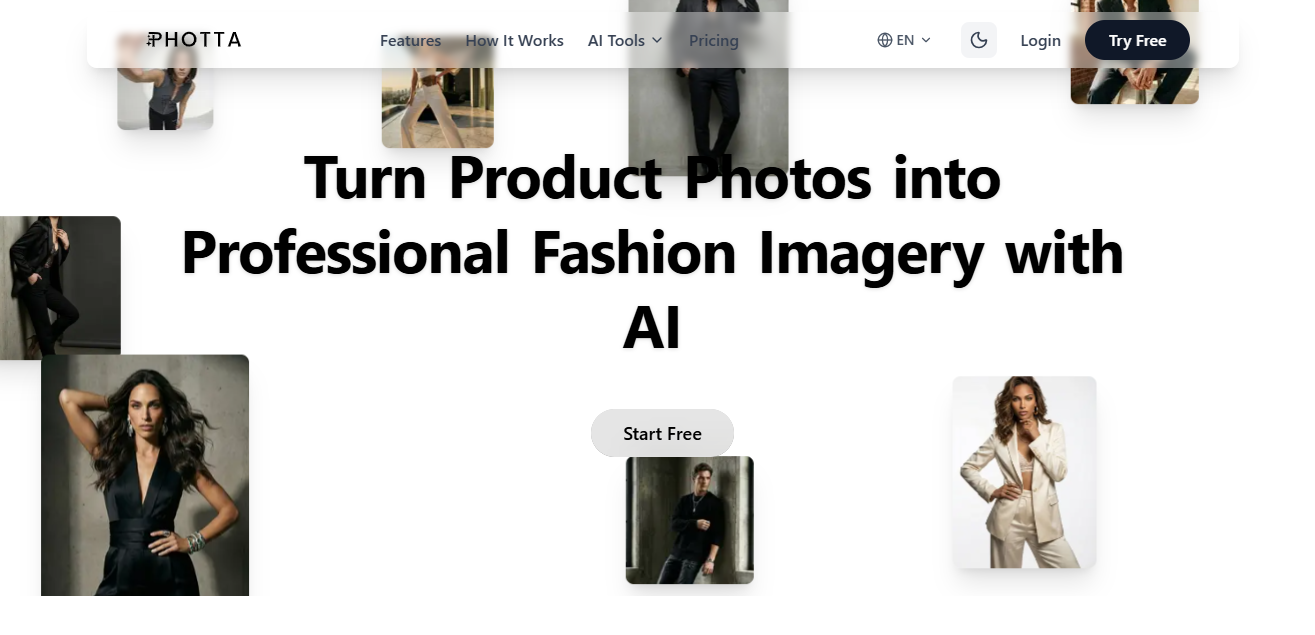The width and height of the screenshot is (1315, 635).
Task: Click the Login link
Action: (x=1040, y=41)
